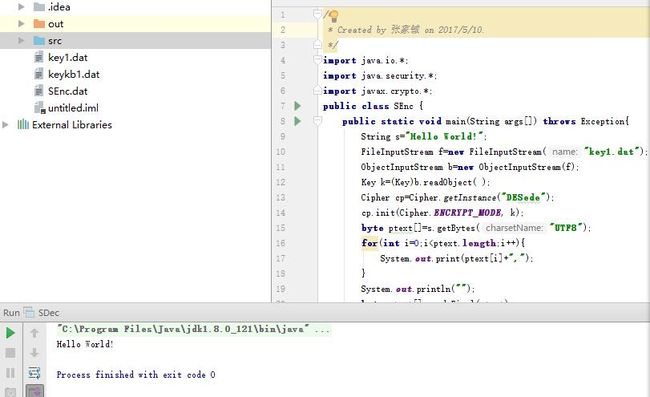The height and width of the screenshot is (397, 650).
Task: Open keykb1.dat in the project tree
Action: point(74,74)
